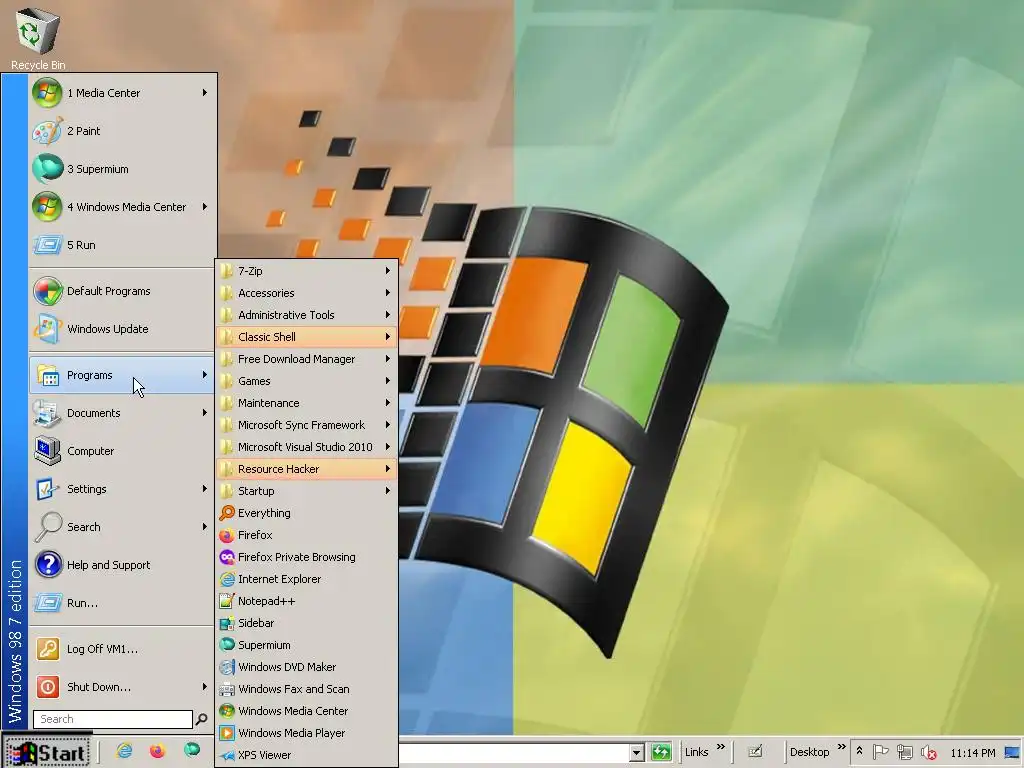Expand Free Download Manager folder

pyautogui.click(x=306, y=359)
